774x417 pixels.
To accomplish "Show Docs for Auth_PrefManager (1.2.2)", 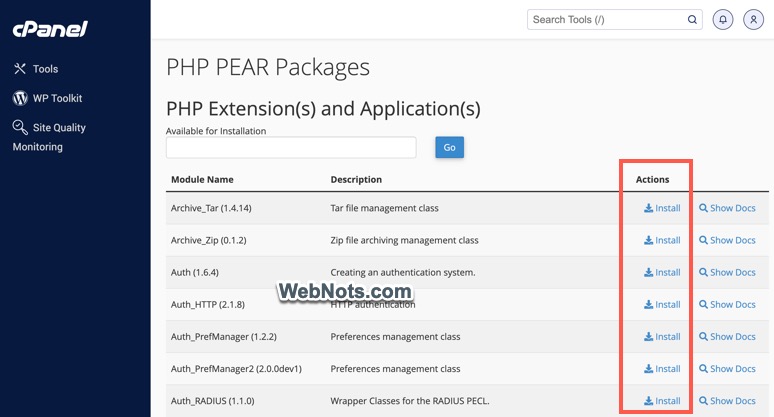I will tap(727, 337).
